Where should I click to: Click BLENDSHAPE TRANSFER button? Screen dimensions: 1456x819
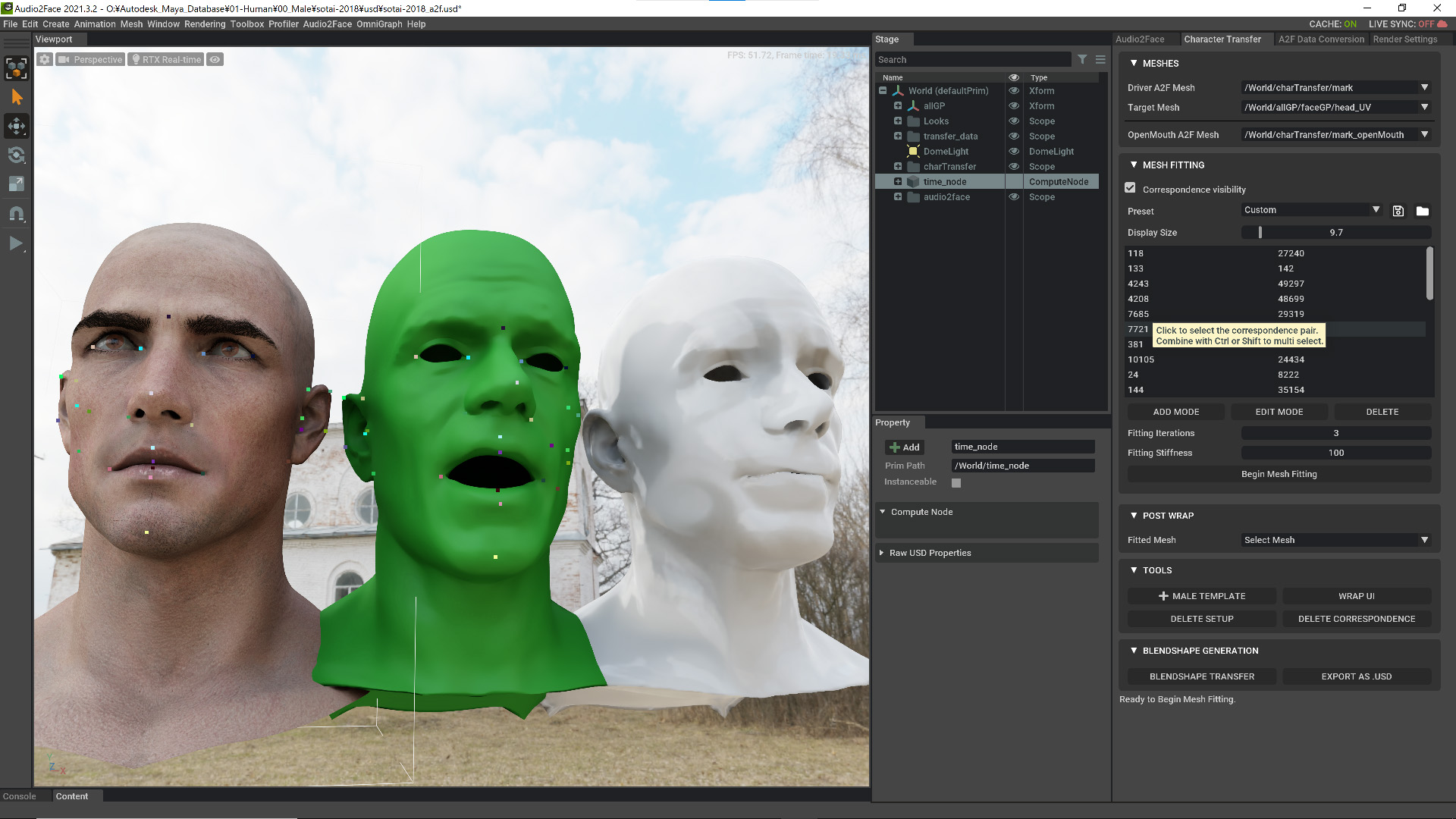[1202, 676]
